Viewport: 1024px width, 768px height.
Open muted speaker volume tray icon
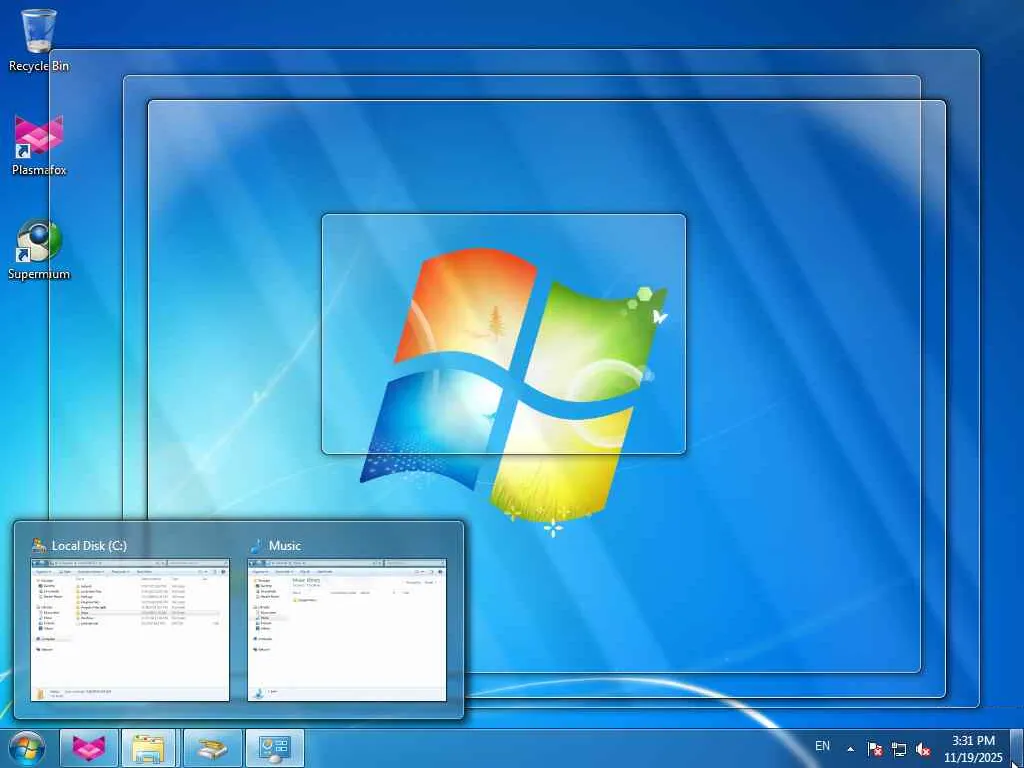click(923, 749)
